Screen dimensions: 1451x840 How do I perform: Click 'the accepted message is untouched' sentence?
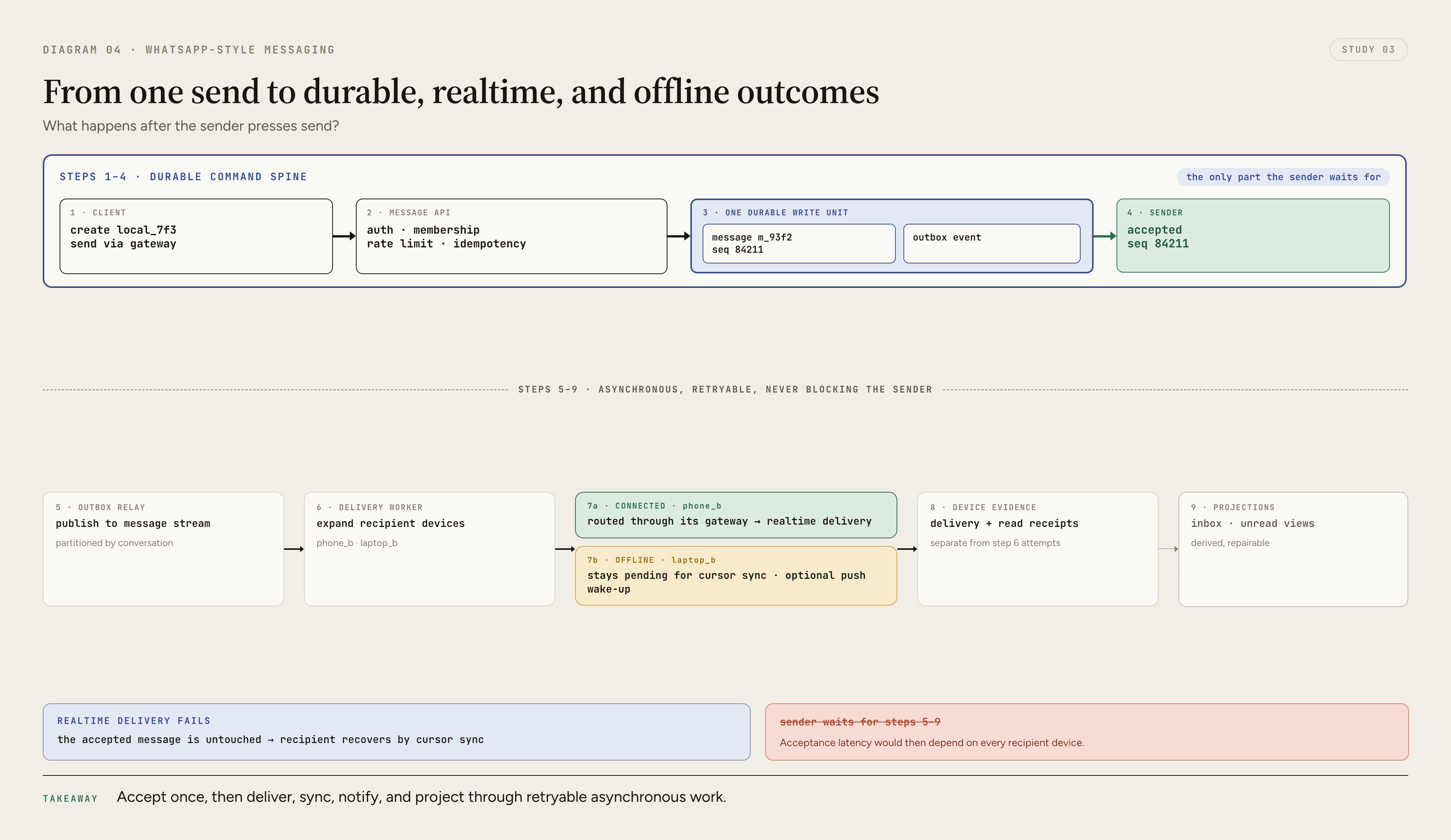tap(271, 740)
